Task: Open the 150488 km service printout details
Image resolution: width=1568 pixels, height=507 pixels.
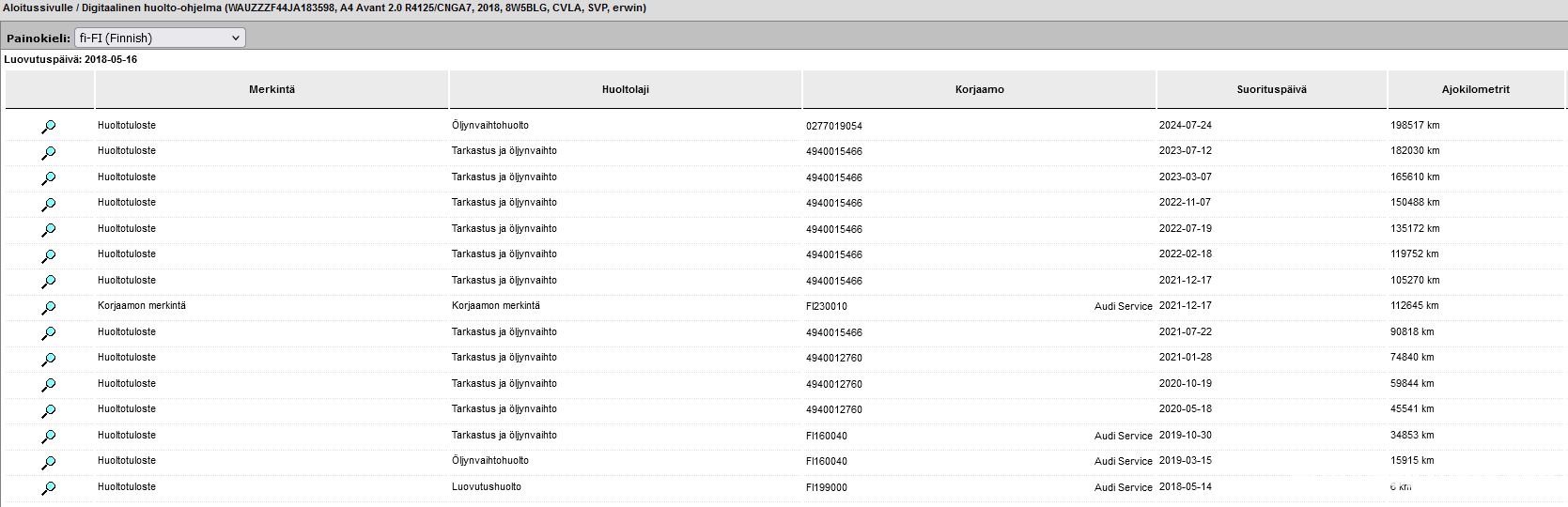Action: pos(49,204)
